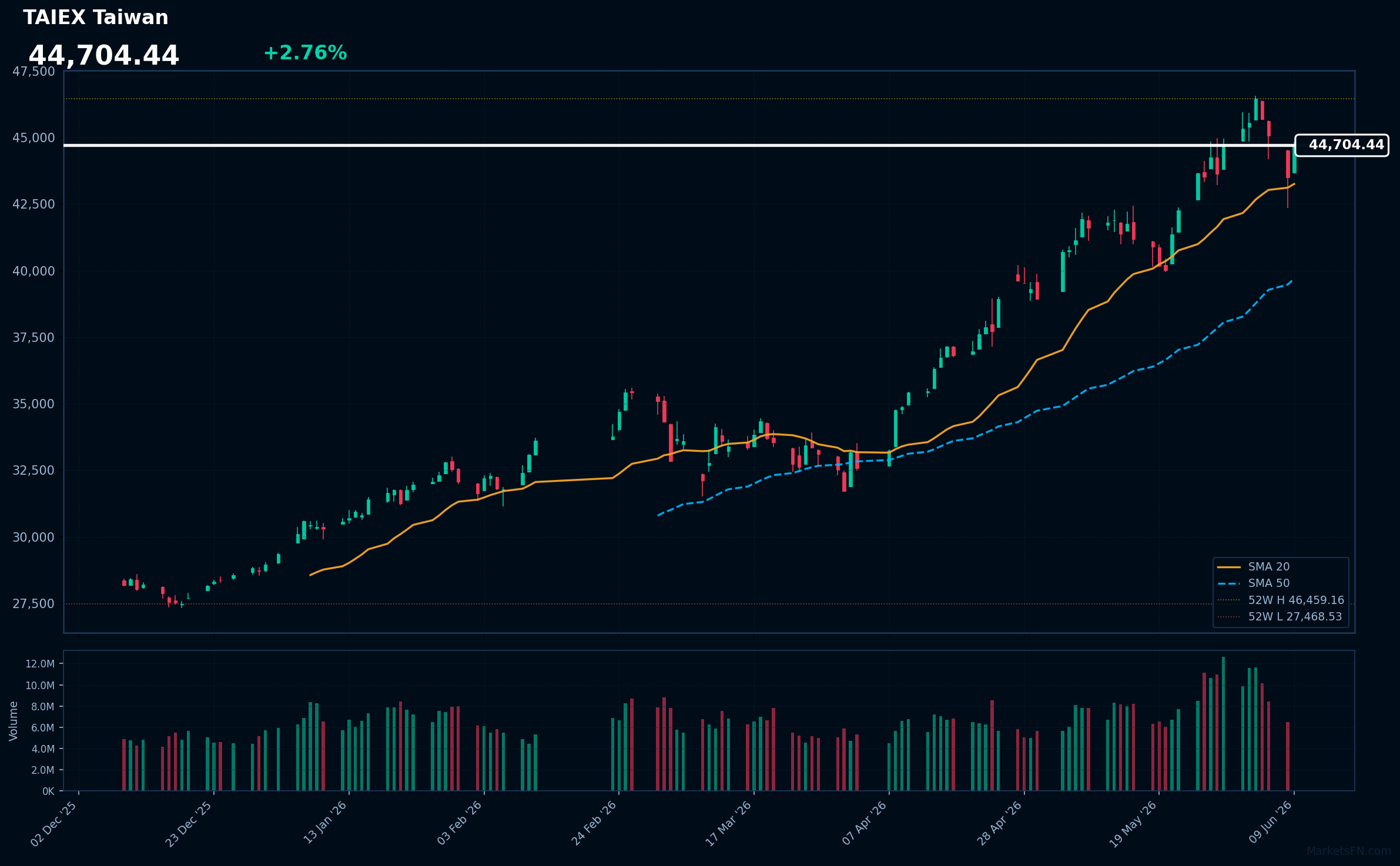Click the 23 Dec '25 date label
The height and width of the screenshot is (866, 1400).
[189, 824]
